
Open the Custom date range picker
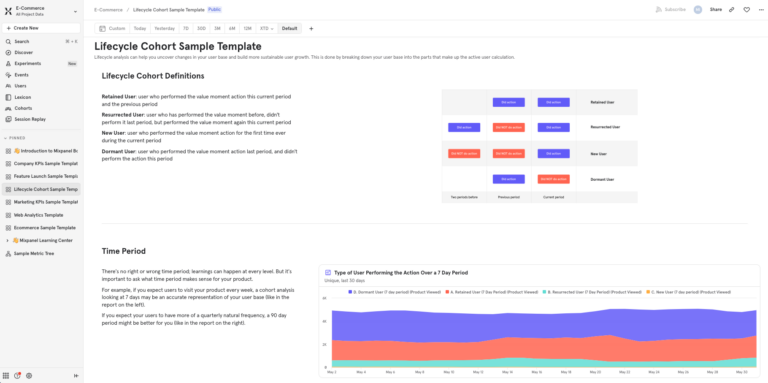click(x=112, y=28)
